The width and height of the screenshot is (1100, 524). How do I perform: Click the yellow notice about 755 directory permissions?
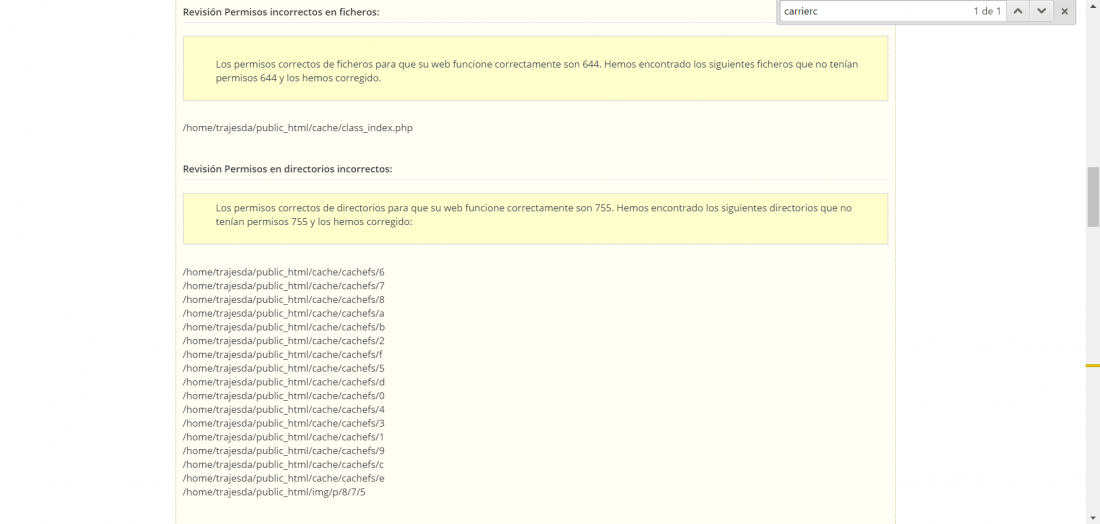pos(535,219)
